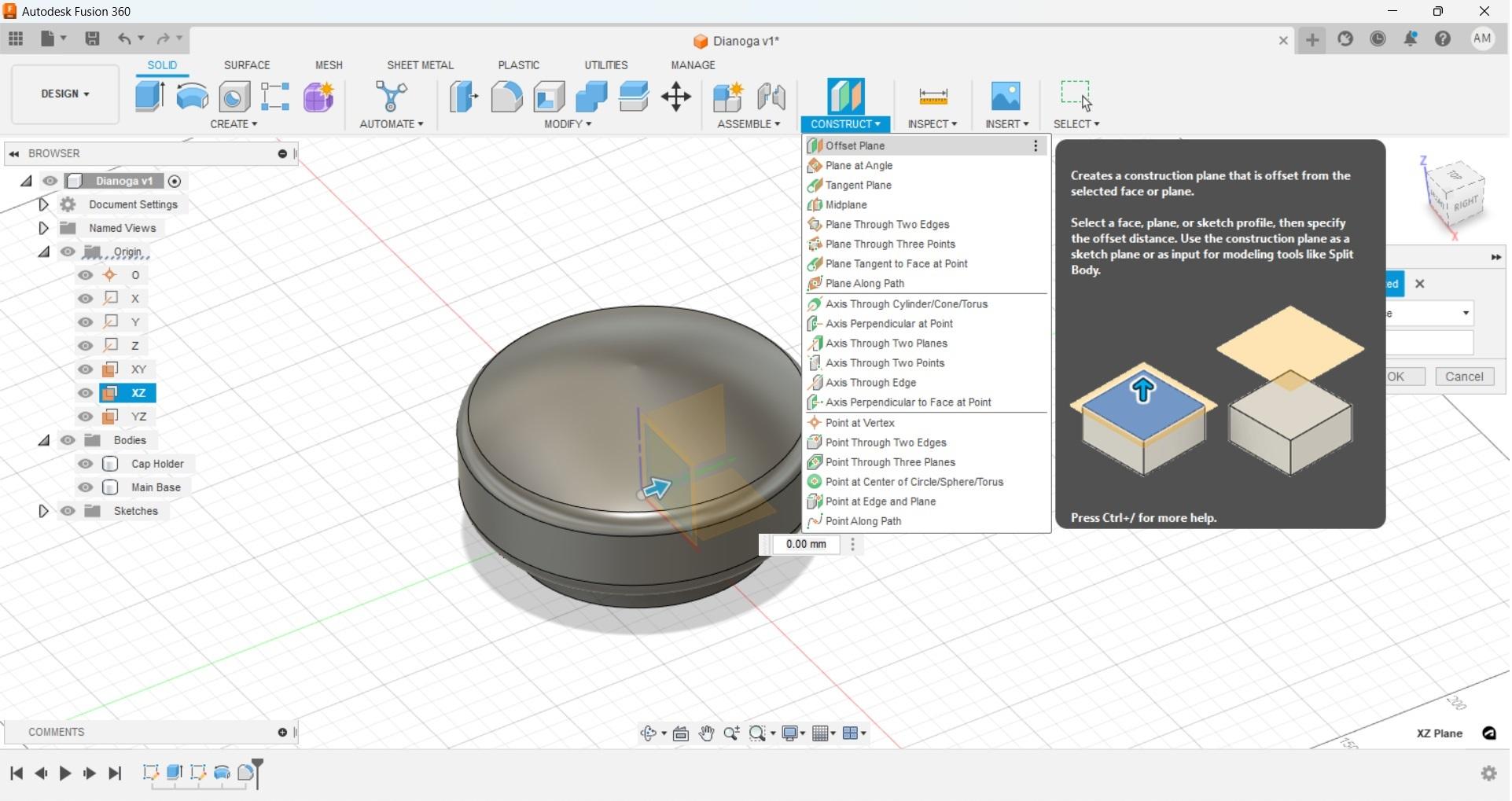Select the Create Form icon
The image size is (1512, 801).
point(318,97)
